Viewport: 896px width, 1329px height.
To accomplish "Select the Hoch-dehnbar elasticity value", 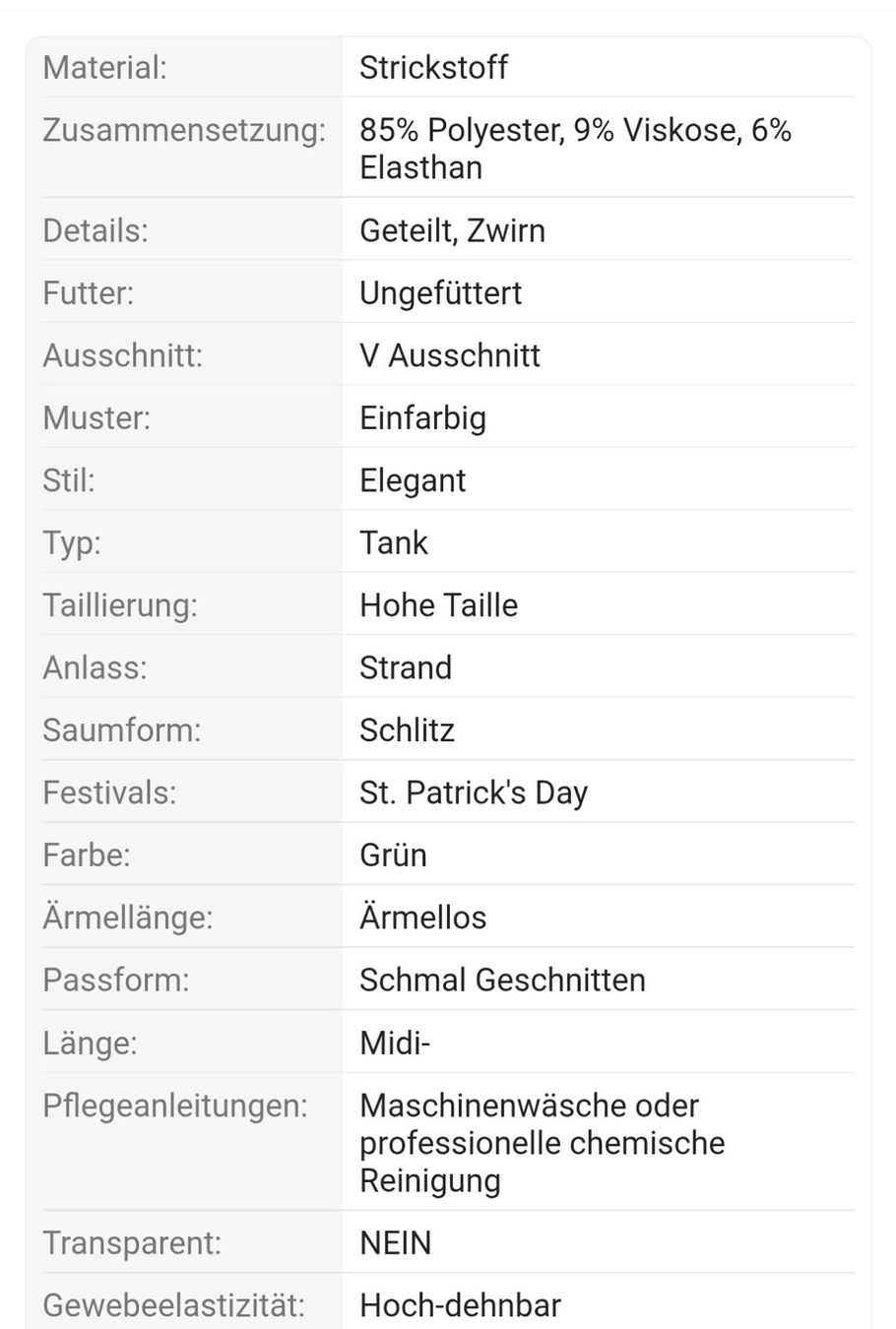I will click(460, 1305).
